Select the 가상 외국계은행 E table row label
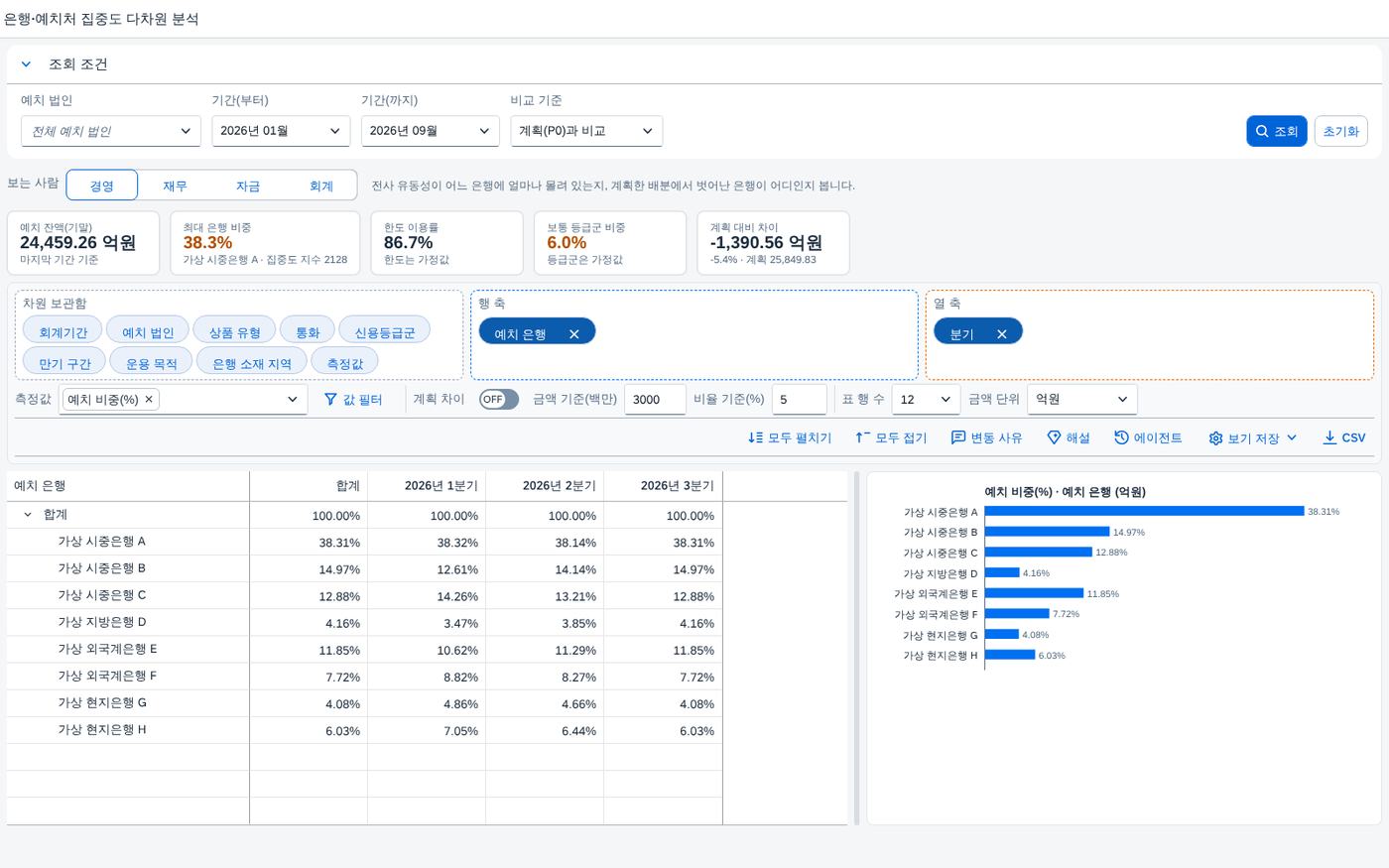This screenshot has width=1389, height=868. (x=107, y=649)
